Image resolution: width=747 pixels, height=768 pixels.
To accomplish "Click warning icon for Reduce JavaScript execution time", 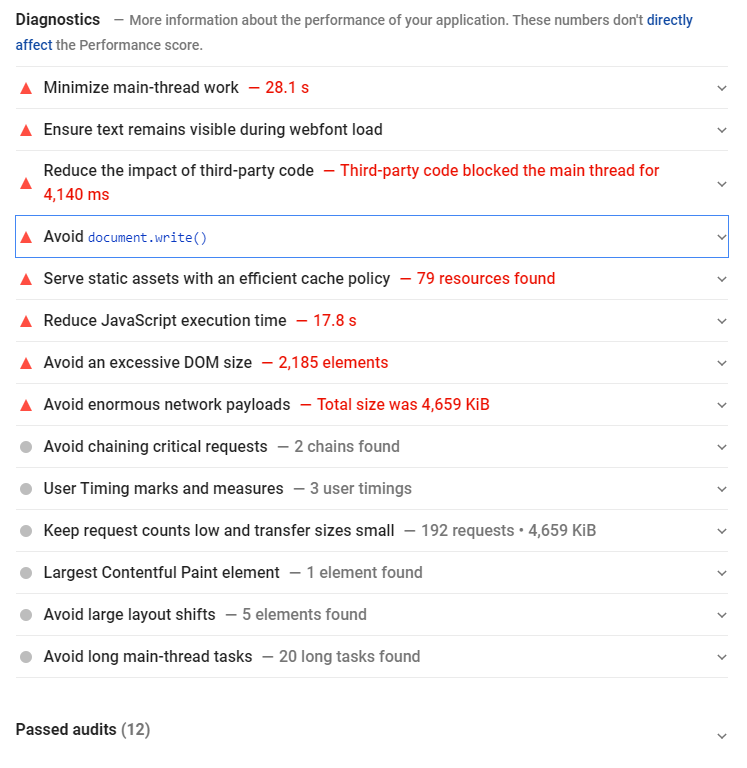I will [x=26, y=321].
